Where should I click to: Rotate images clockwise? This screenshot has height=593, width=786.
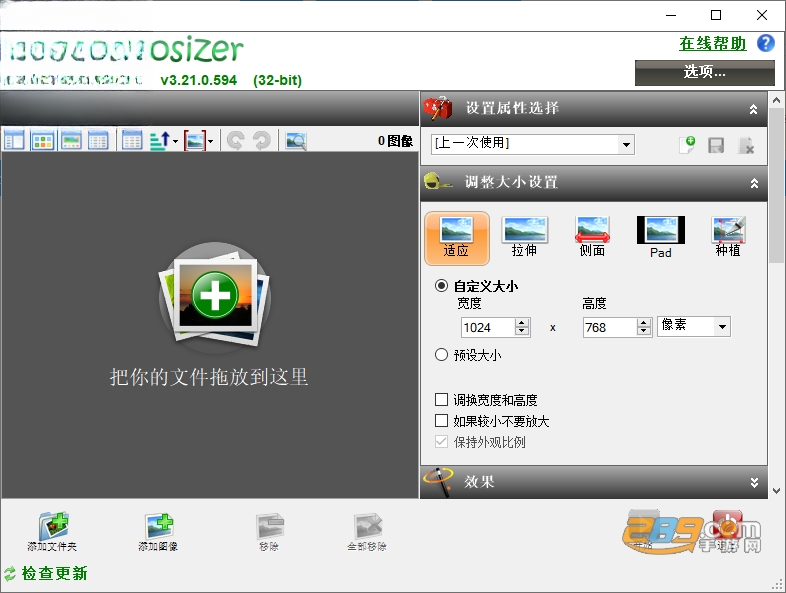pyautogui.click(x=262, y=140)
